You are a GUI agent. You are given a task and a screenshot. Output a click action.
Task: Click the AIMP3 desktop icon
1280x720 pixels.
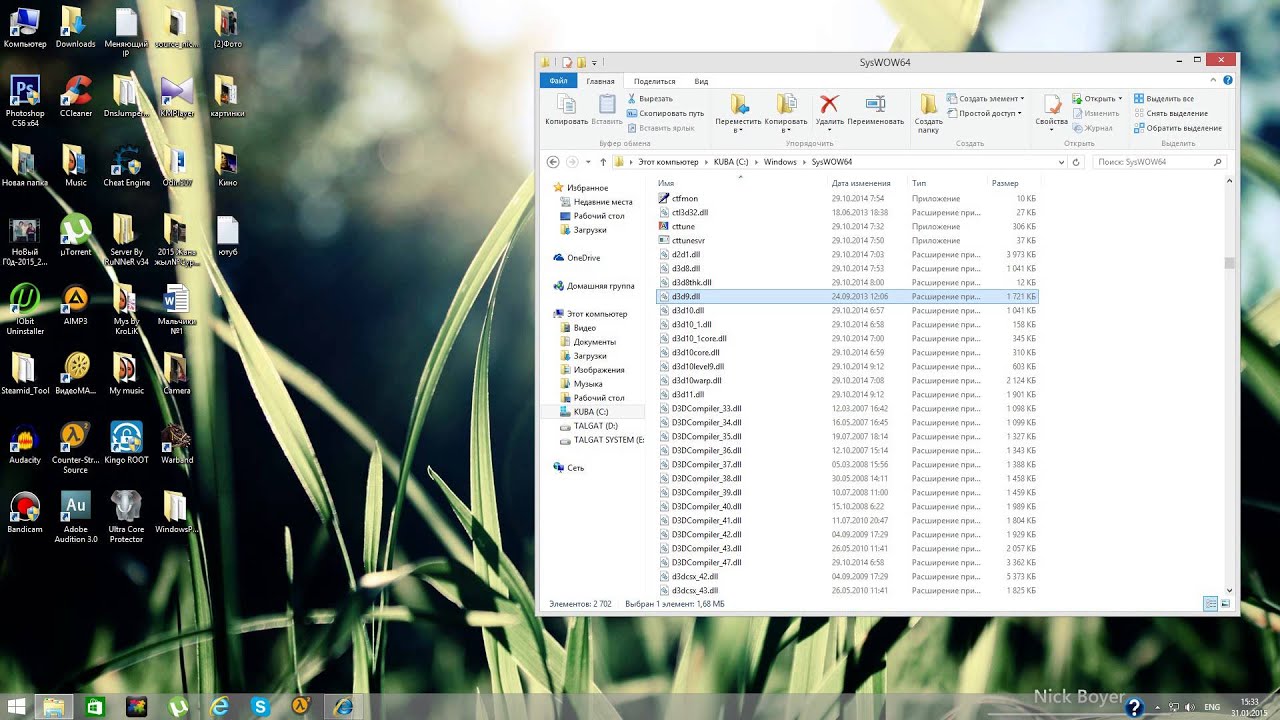coord(76,305)
